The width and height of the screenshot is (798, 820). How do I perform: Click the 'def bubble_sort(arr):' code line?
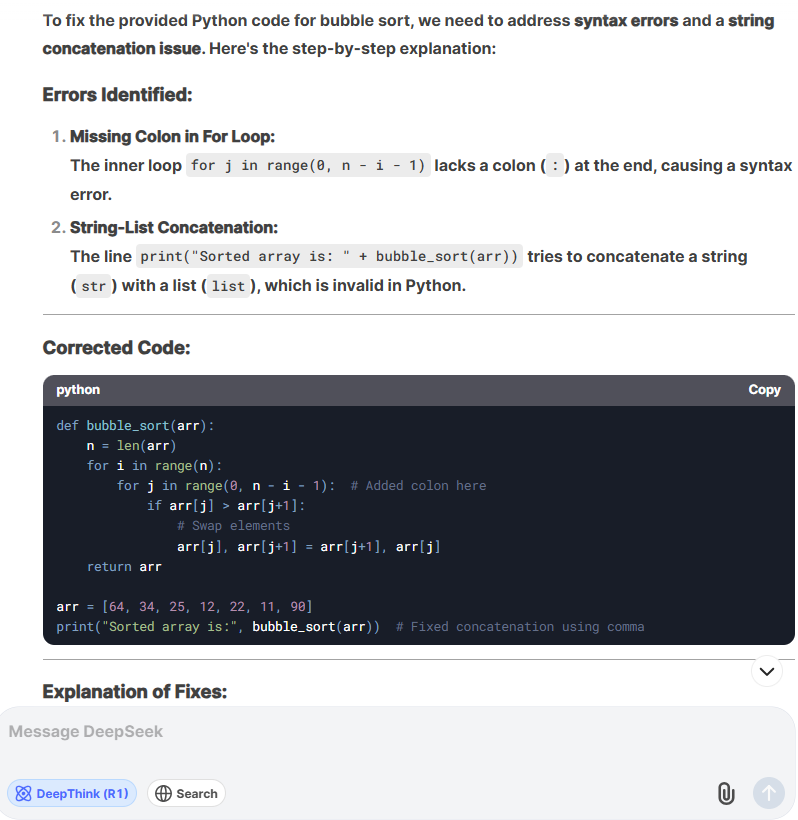(135, 426)
